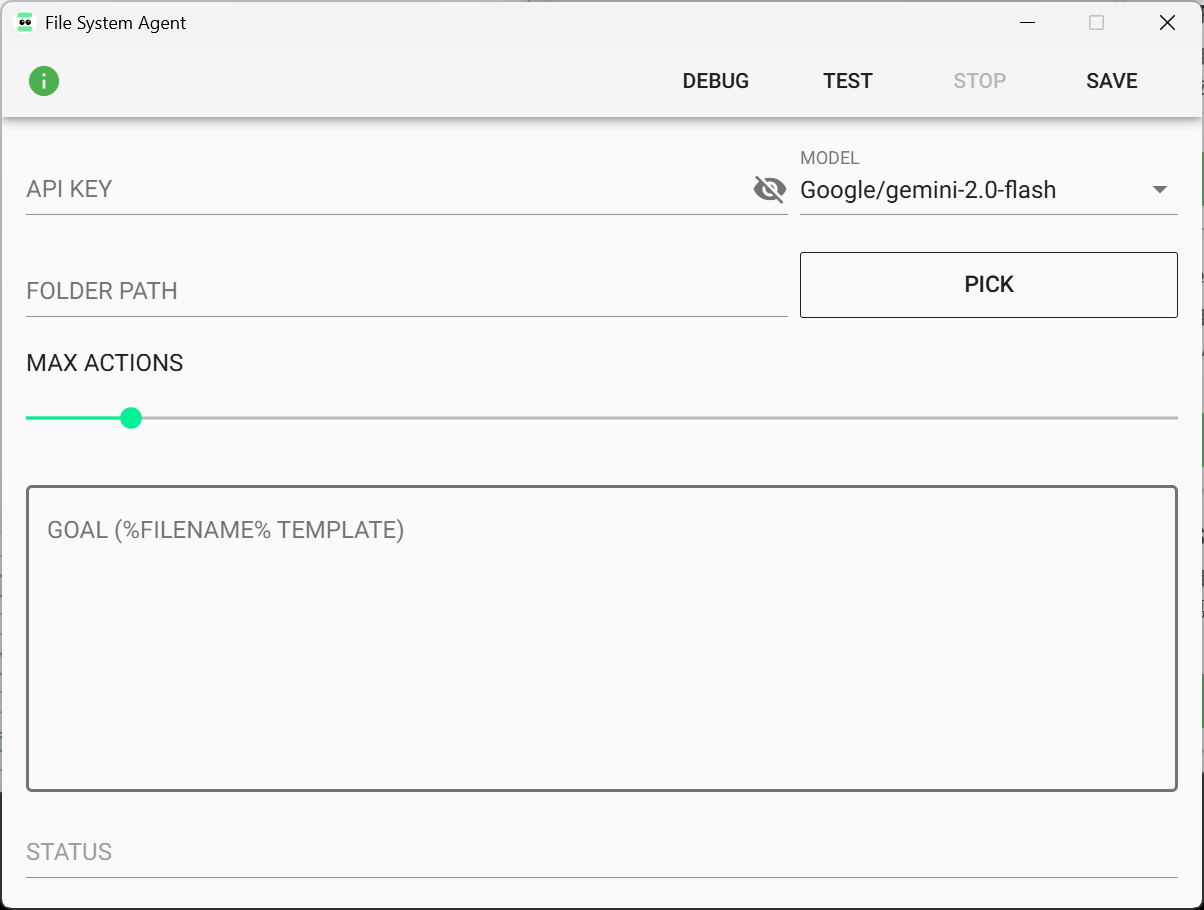
Task: Minimize the File System Agent window
Action: click(x=1027, y=23)
